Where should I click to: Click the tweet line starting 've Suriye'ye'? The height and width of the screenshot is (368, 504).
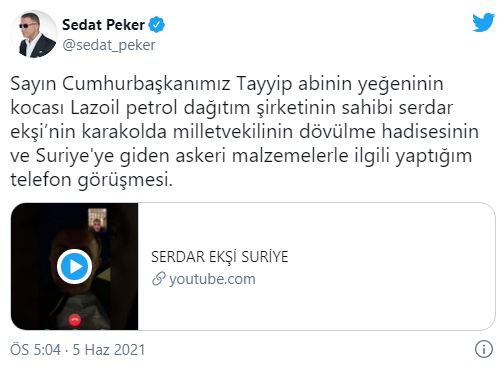click(x=241, y=156)
